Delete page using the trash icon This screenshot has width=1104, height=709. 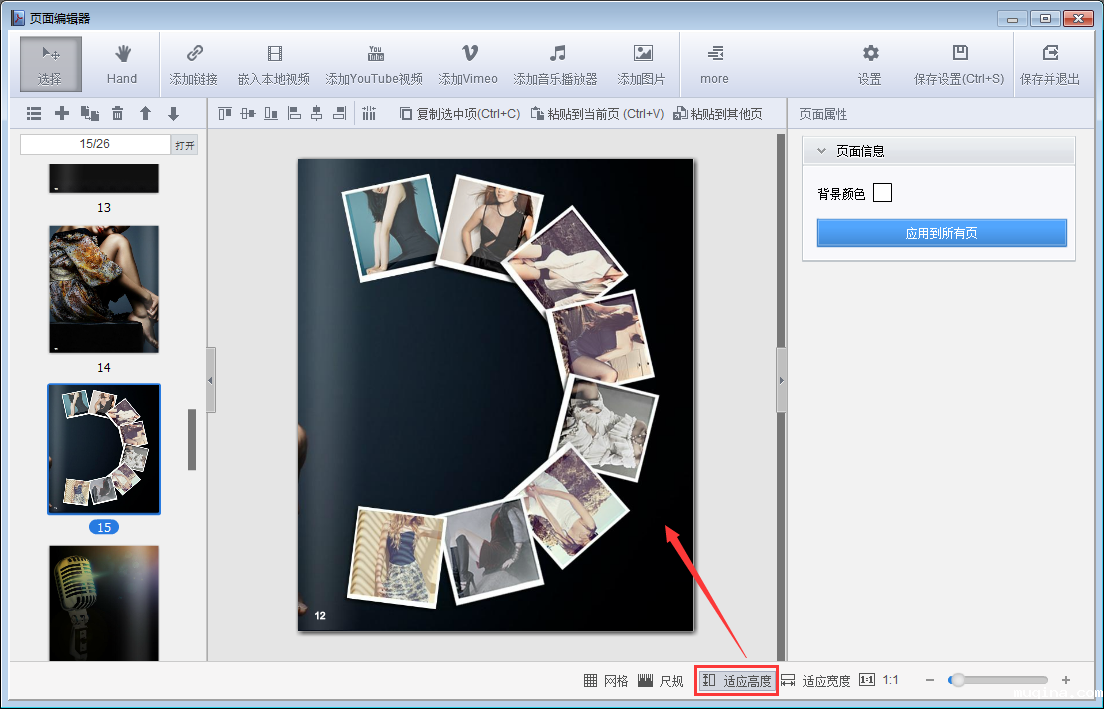117,114
